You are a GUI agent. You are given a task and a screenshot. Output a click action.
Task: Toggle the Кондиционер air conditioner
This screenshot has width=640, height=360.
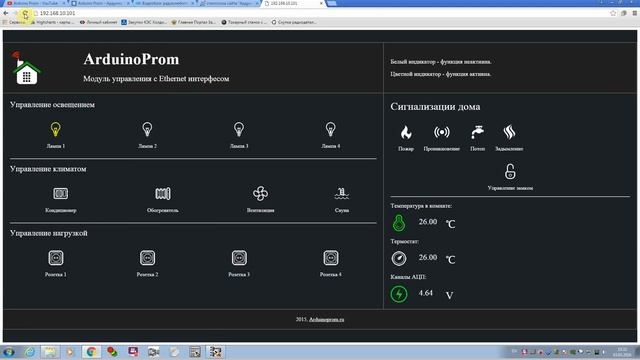60,193
